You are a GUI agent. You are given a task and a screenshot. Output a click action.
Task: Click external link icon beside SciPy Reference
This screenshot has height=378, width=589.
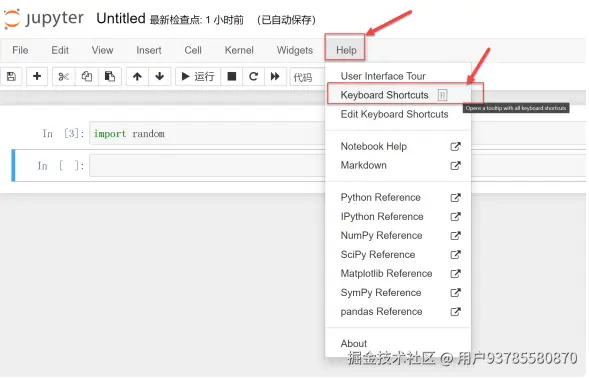coord(455,254)
